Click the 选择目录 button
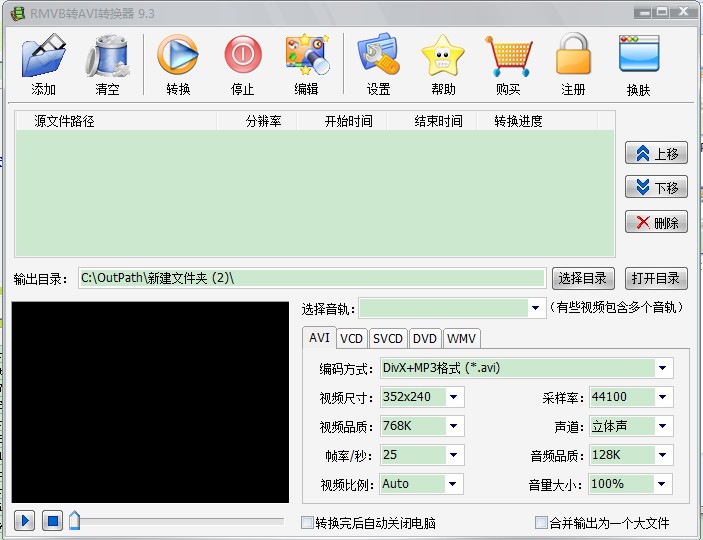Image resolution: width=703 pixels, height=540 pixels. tap(583, 278)
